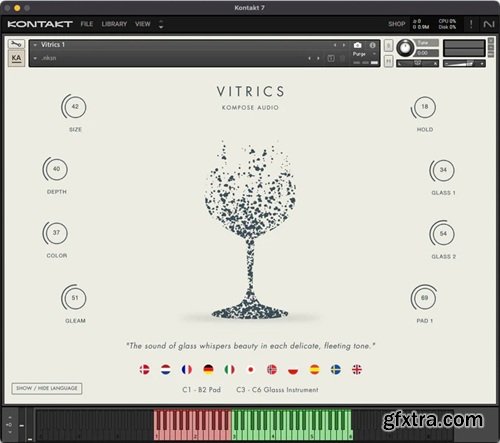Viewport: 500px width, 443px height.
Task: Select the Polish flag language
Action: pyautogui.click(x=293, y=369)
